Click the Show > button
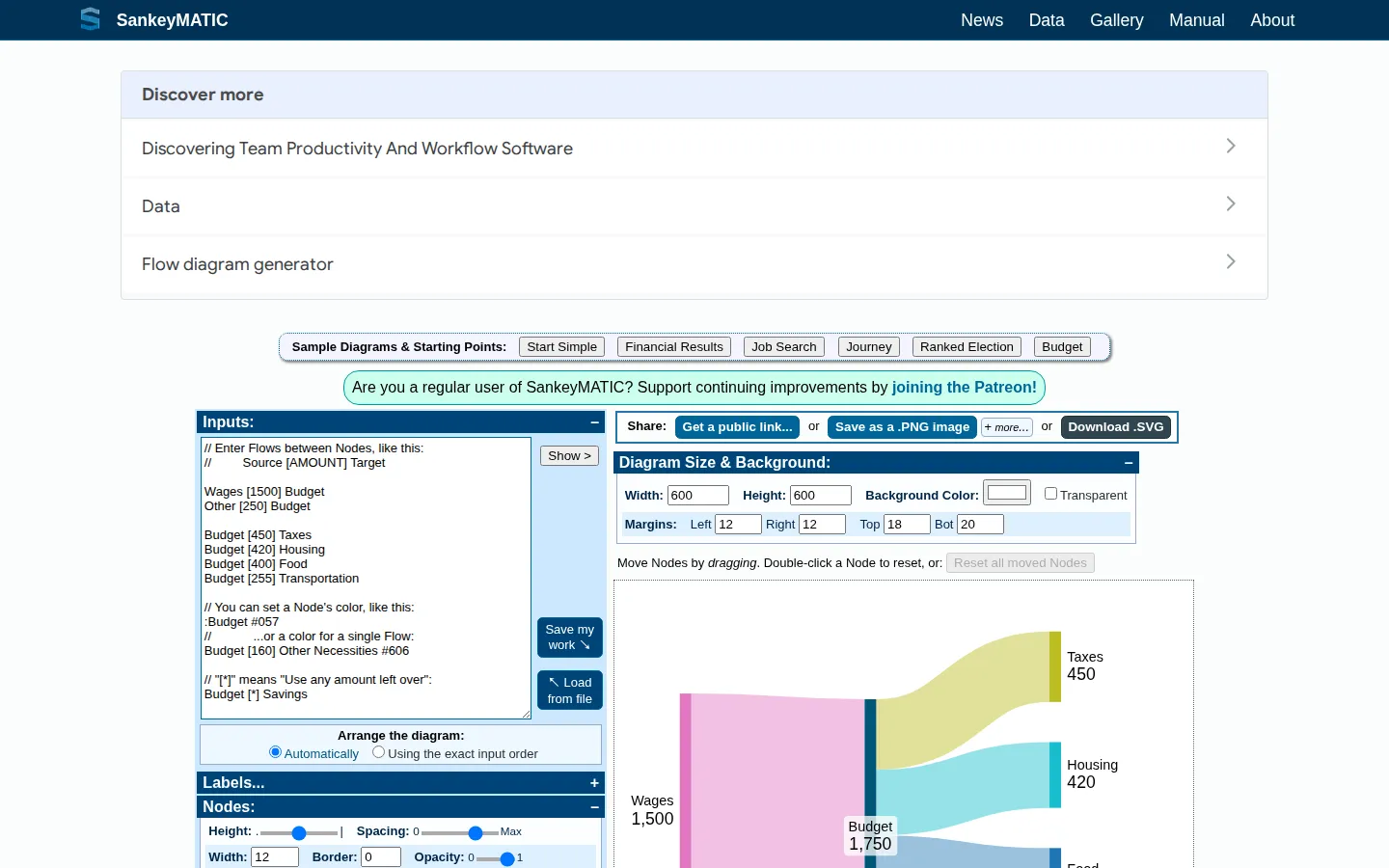The image size is (1389, 868). 569,456
